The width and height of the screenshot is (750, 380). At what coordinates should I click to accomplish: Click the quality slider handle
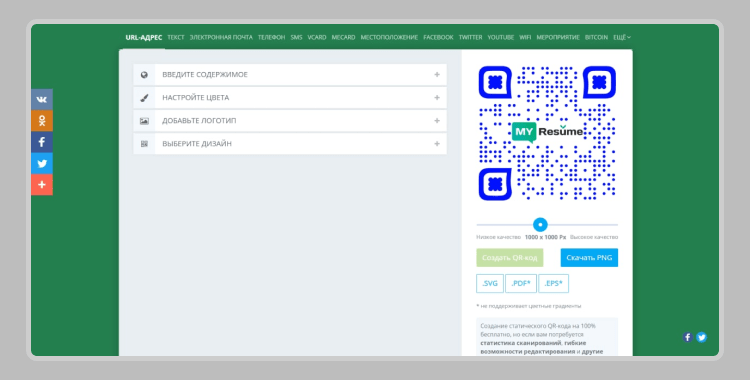tap(540, 224)
